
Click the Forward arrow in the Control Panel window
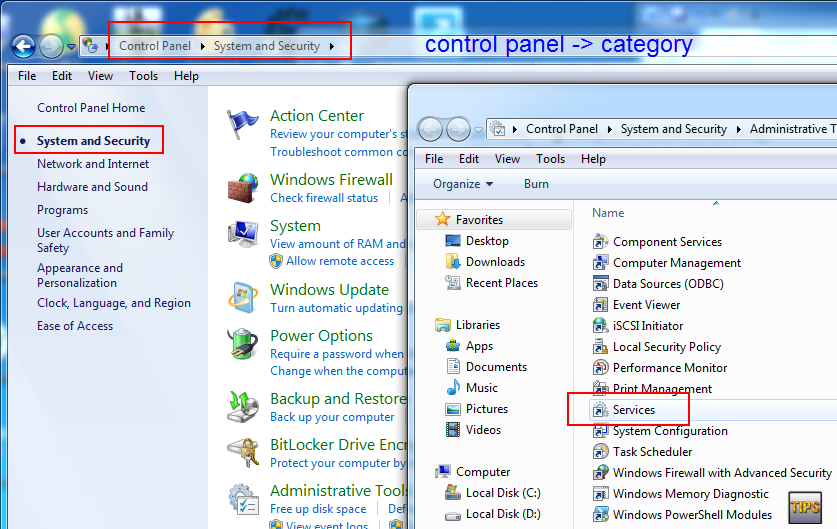51,46
